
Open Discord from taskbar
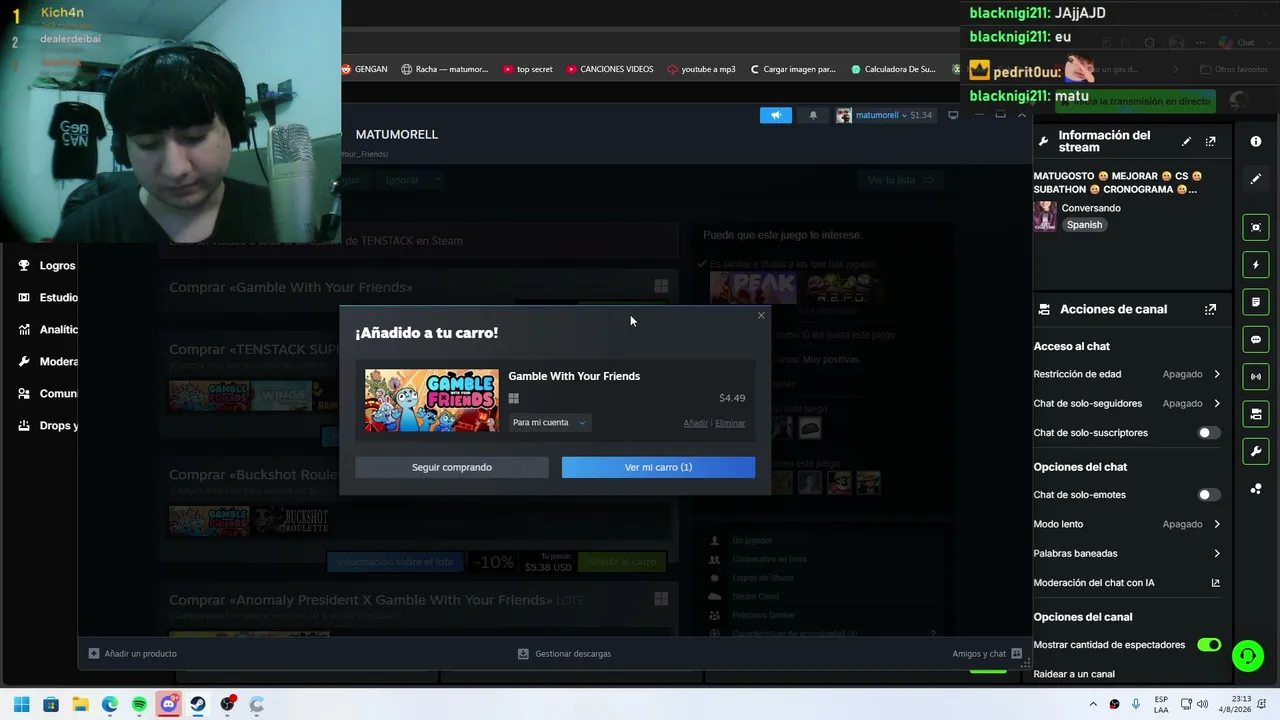(169, 704)
